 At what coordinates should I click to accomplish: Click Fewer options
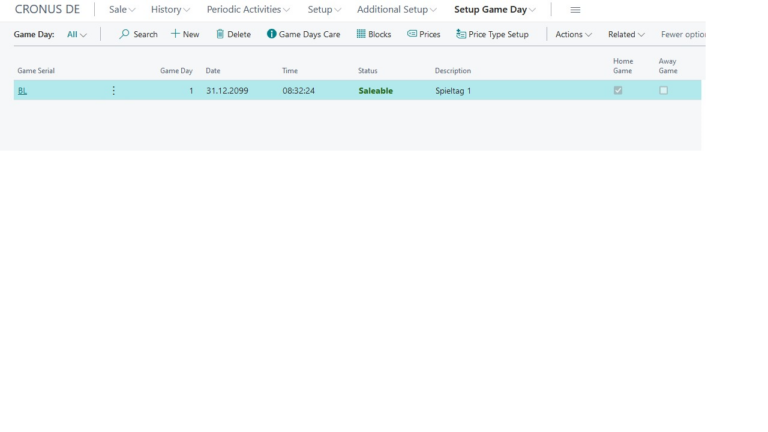[683, 34]
